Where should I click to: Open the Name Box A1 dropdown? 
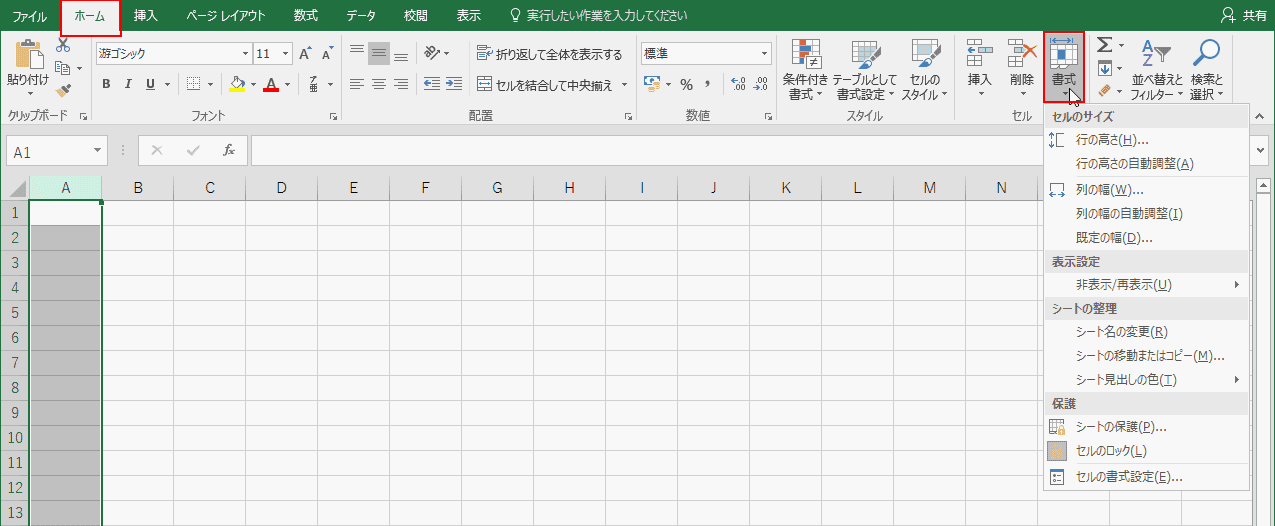tap(98, 151)
